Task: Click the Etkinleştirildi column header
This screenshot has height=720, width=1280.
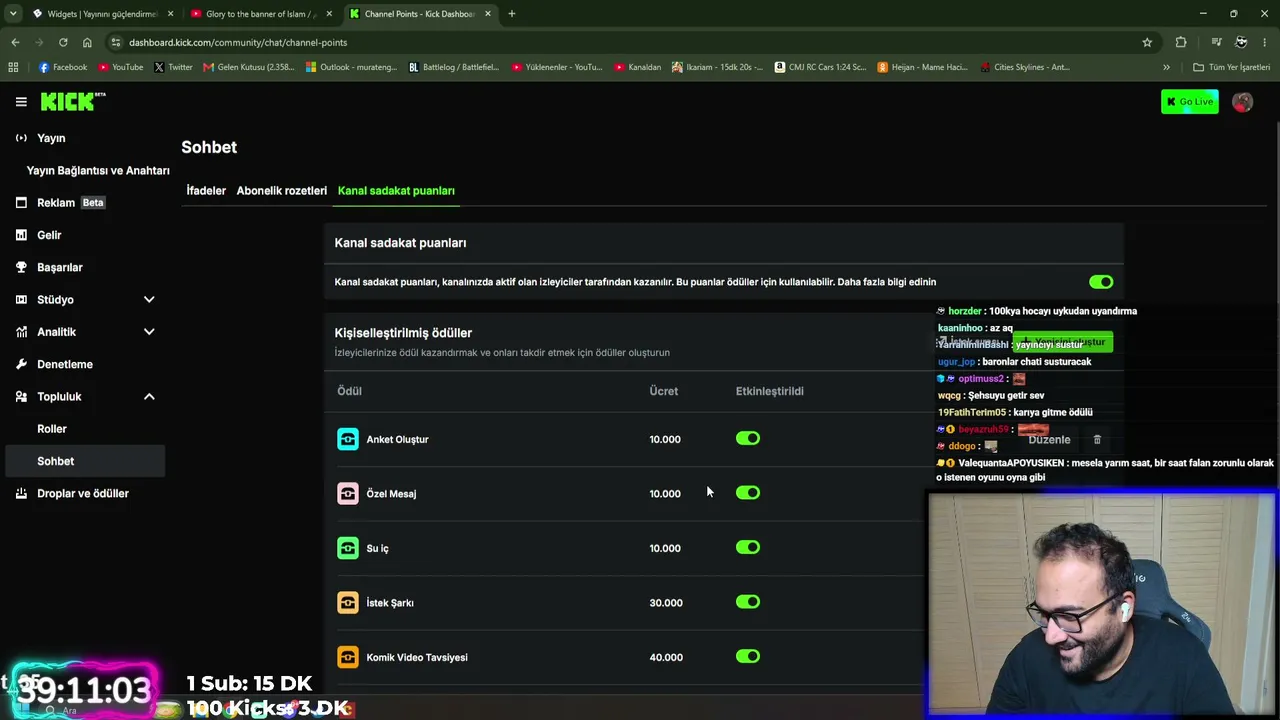Action: pyautogui.click(x=770, y=391)
